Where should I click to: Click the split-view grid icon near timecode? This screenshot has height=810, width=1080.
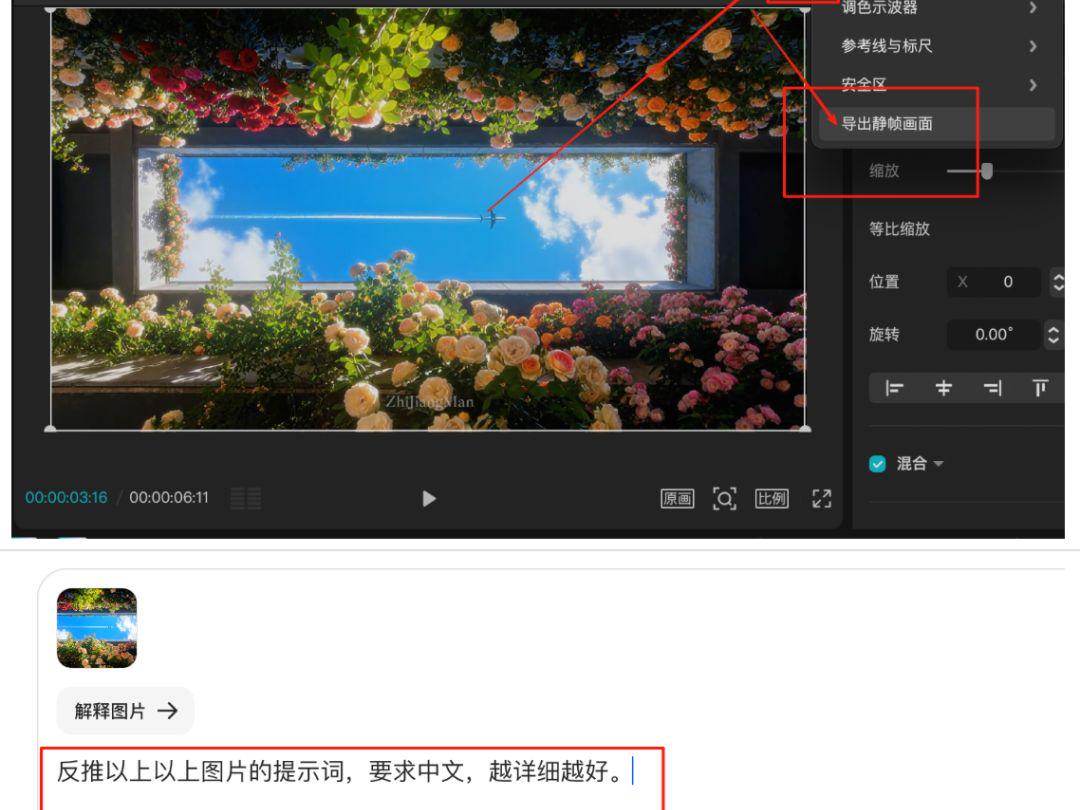243,497
